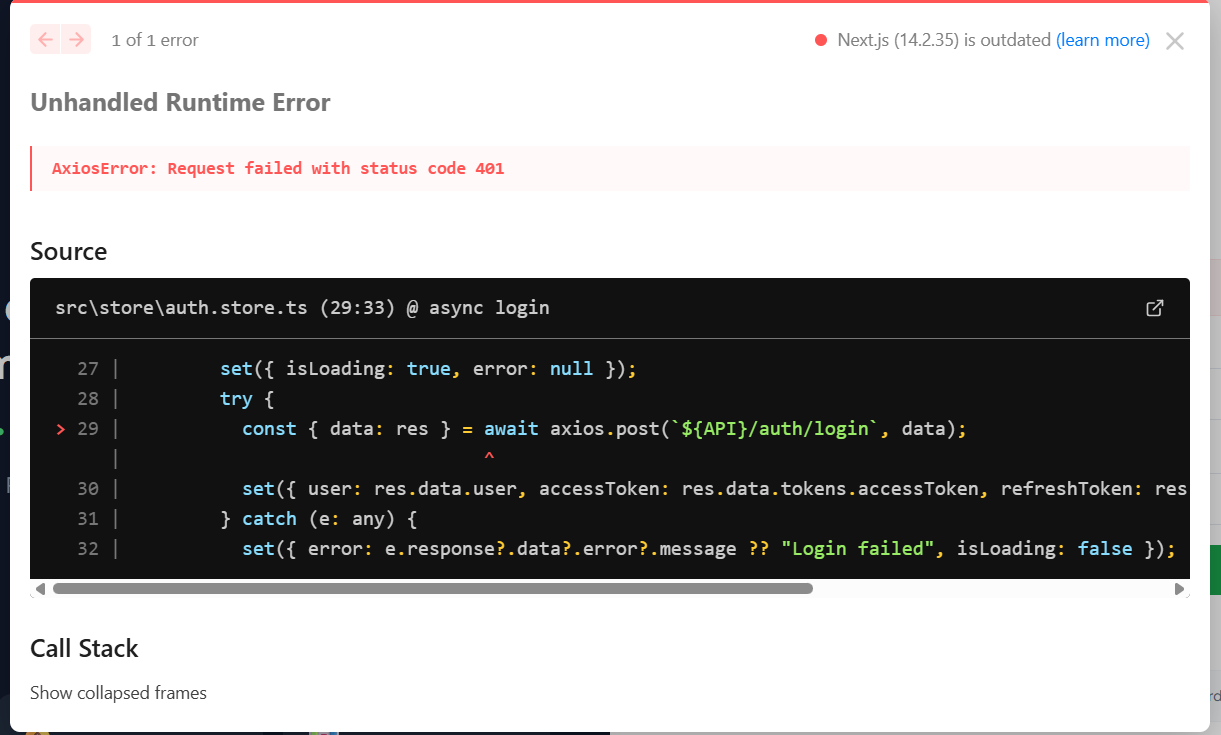Image resolution: width=1221 pixels, height=735 pixels.
Task: Click the red outdated status dot
Action: (x=821, y=40)
